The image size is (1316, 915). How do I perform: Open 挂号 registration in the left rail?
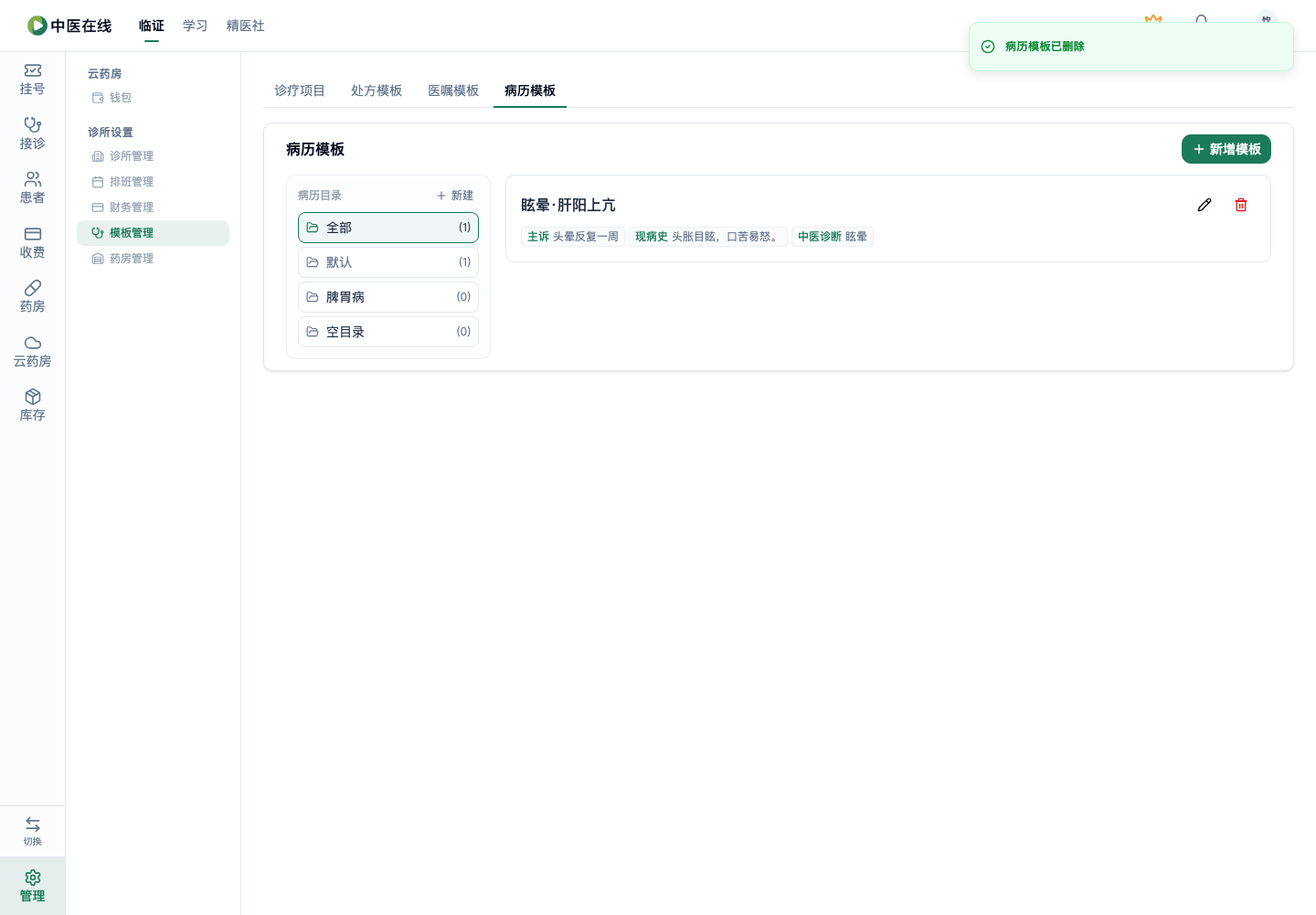[32, 80]
